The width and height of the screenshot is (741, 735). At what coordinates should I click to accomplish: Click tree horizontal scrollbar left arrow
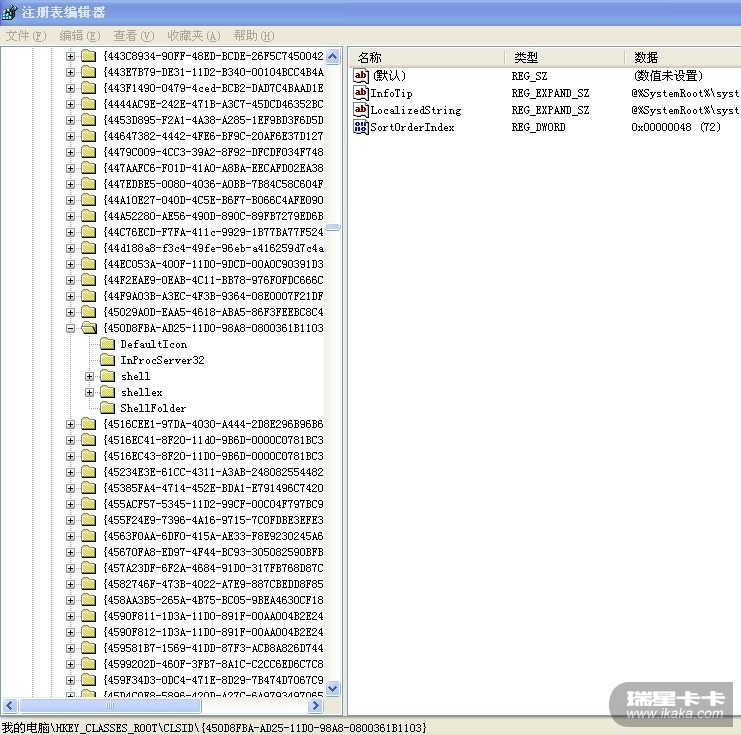(10, 706)
